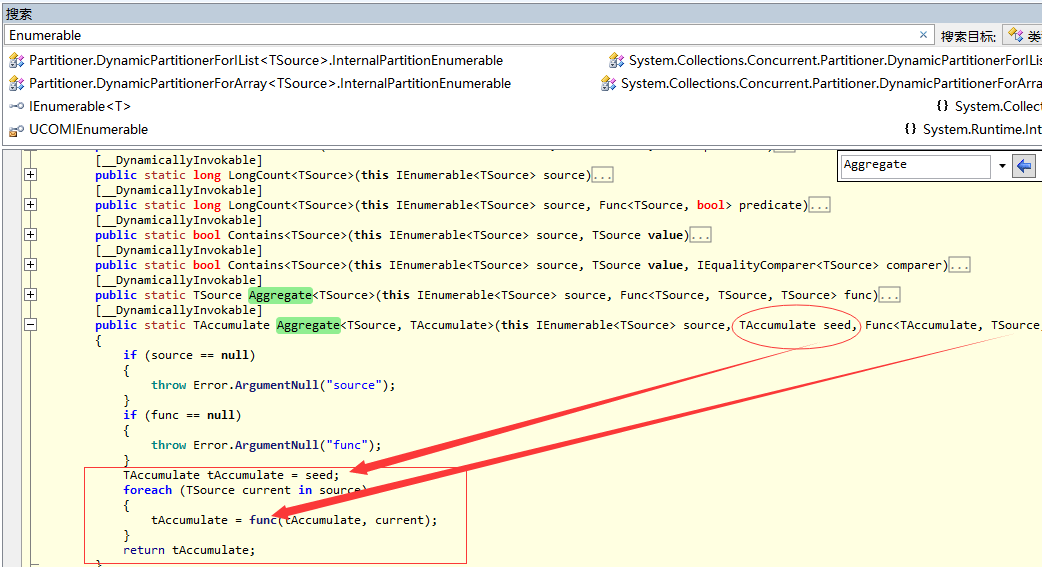The width and height of the screenshot is (1042, 567).
Task: Click ellipsis box after Contains comparer signature
Action: pos(960,265)
